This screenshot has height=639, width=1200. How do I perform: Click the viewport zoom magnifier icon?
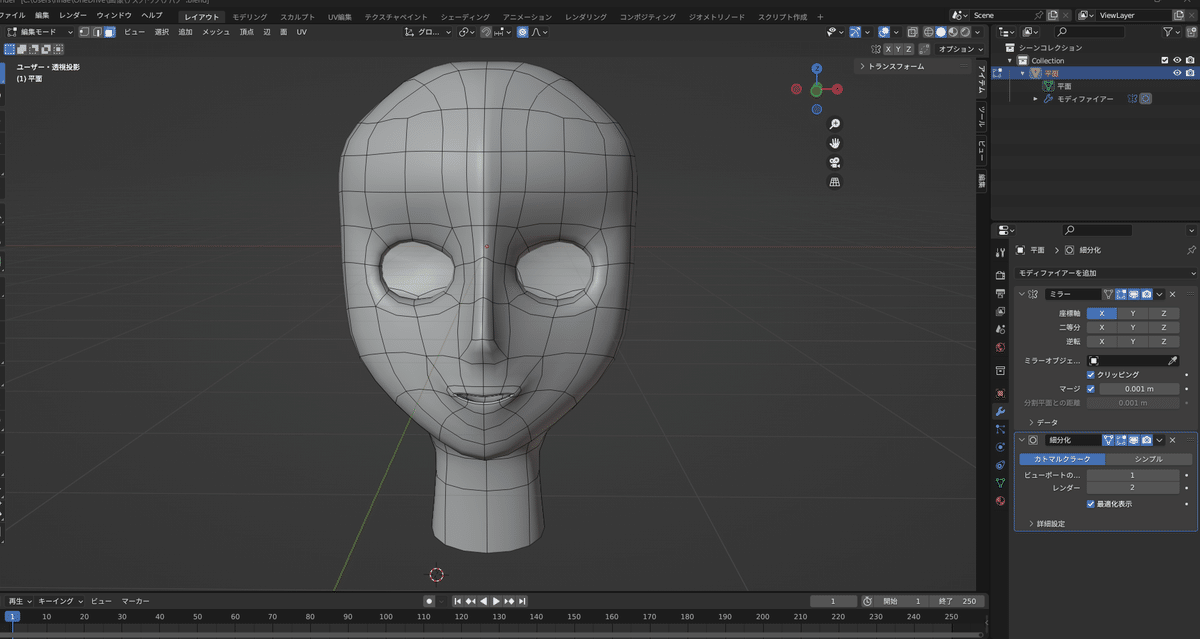click(835, 124)
